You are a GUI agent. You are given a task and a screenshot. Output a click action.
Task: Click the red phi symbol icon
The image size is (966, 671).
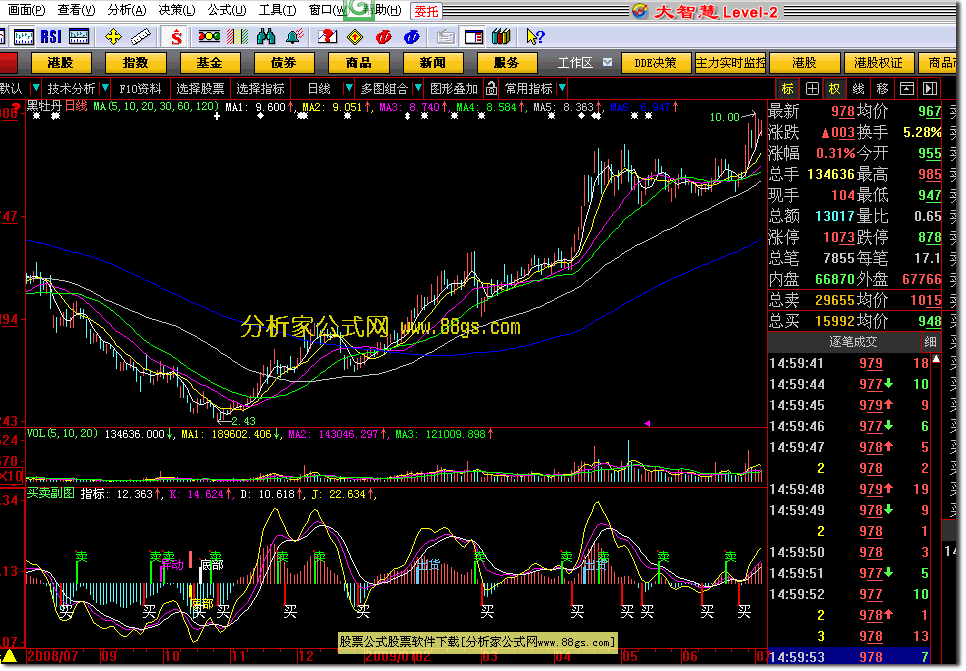383,37
